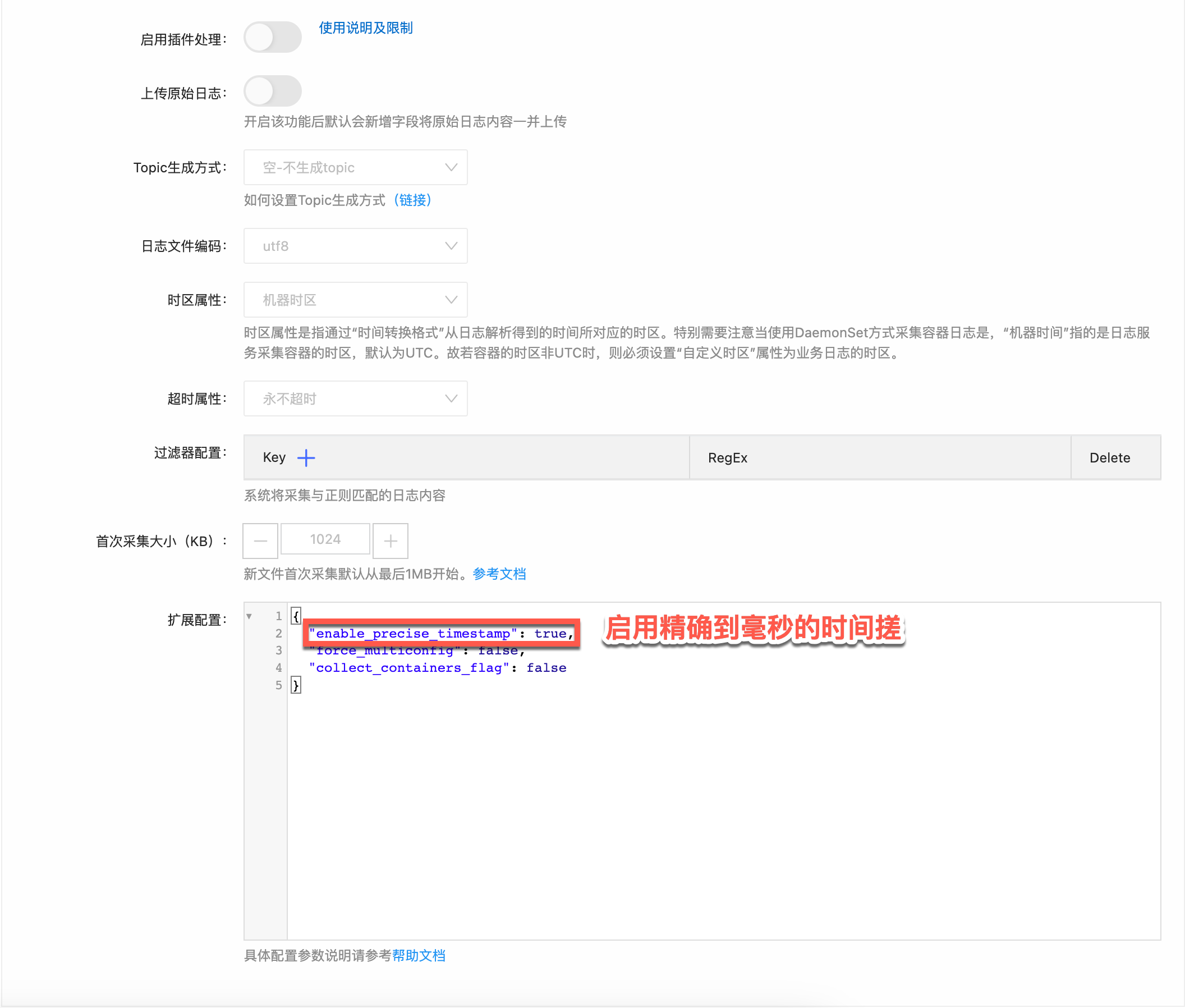The width and height of the screenshot is (1185, 1008).
Task: Click line number 5 in editor gutter
Action: pos(278,685)
